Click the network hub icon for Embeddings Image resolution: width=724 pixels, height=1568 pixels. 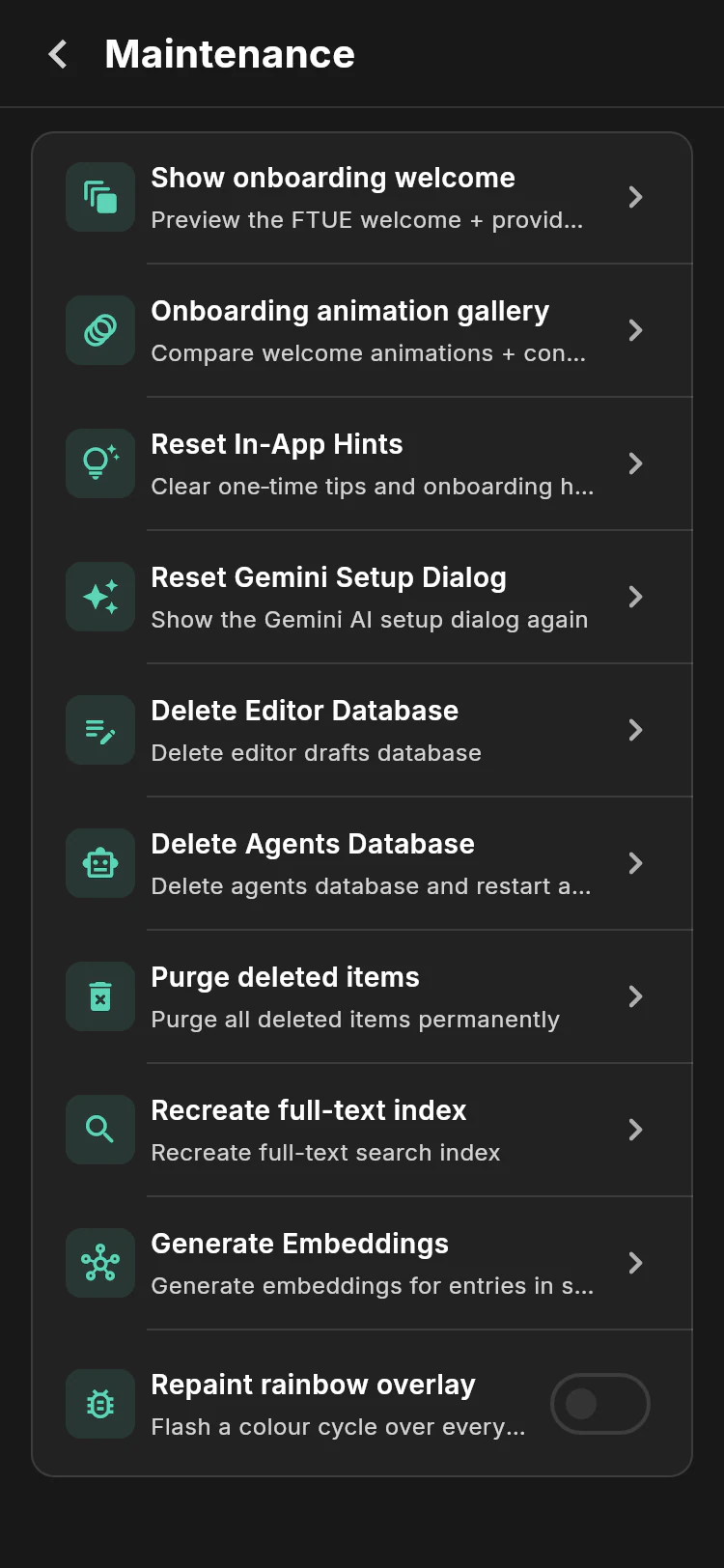point(100,1263)
